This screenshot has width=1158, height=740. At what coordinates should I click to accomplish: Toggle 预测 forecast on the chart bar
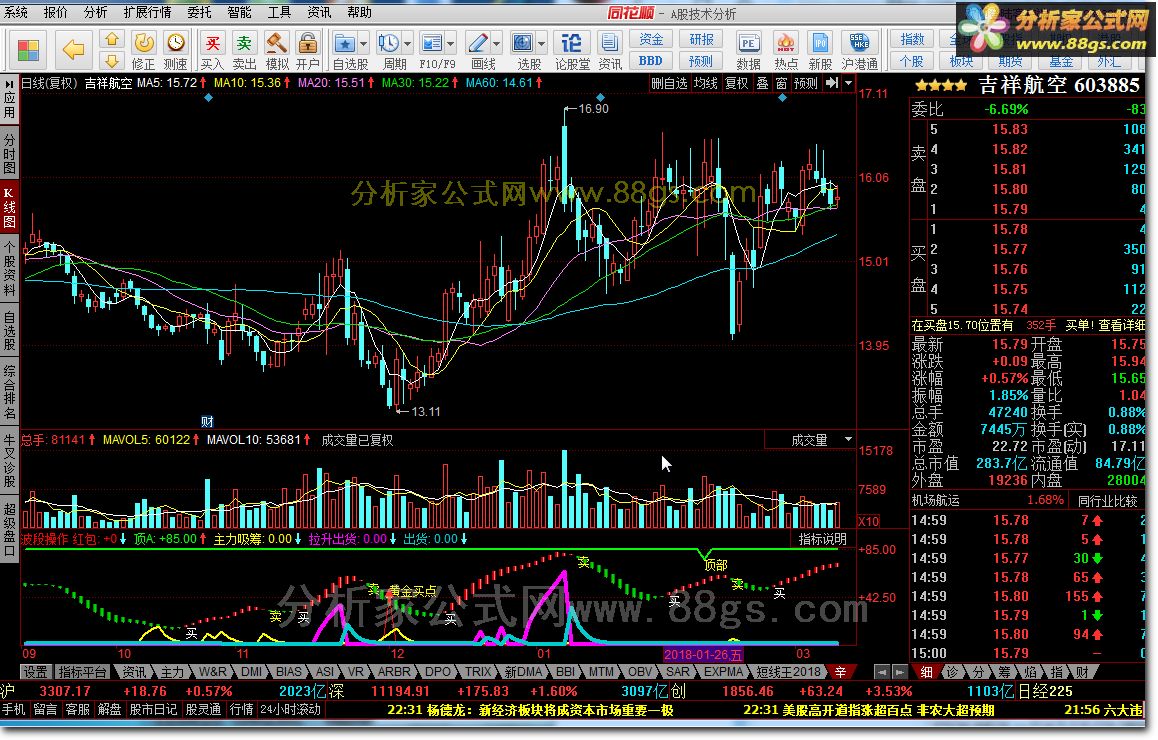(x=806, y=83)
